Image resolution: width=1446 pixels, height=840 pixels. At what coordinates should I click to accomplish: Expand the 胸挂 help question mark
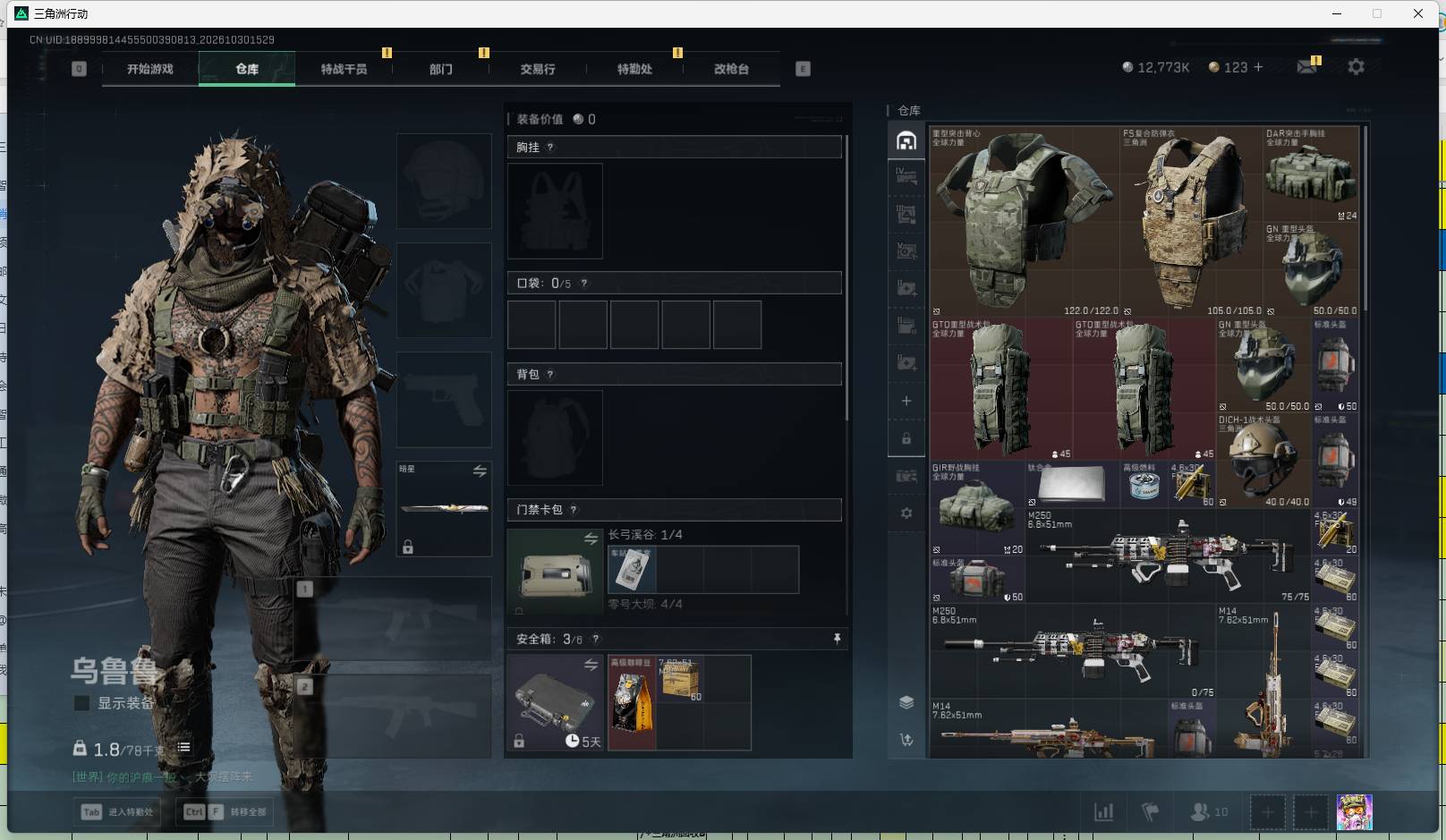coord(550,148)
